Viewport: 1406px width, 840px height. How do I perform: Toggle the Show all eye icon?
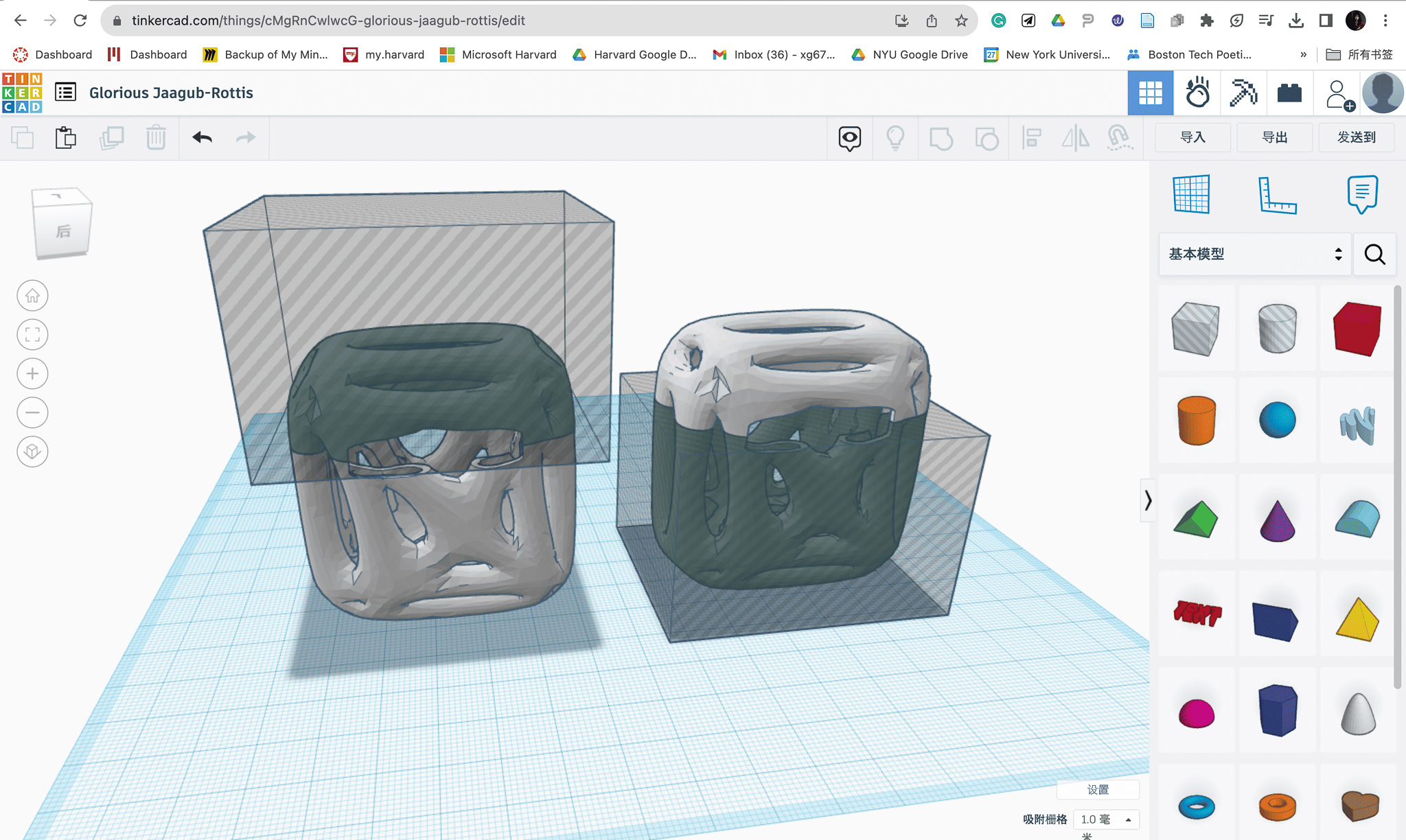pyautogui.click(x=850, y=138)
